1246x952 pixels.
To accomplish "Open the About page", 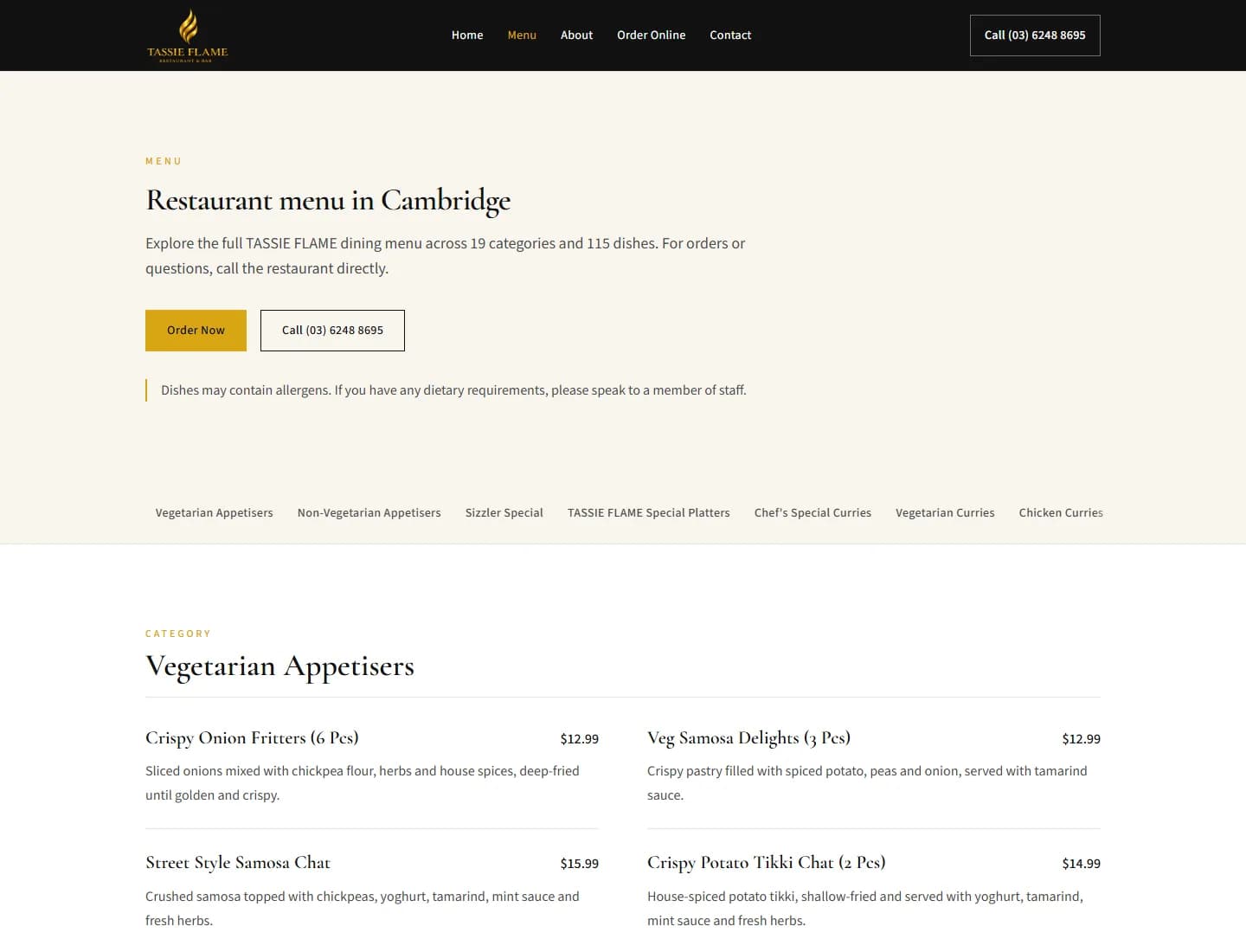I will (576, 35).
